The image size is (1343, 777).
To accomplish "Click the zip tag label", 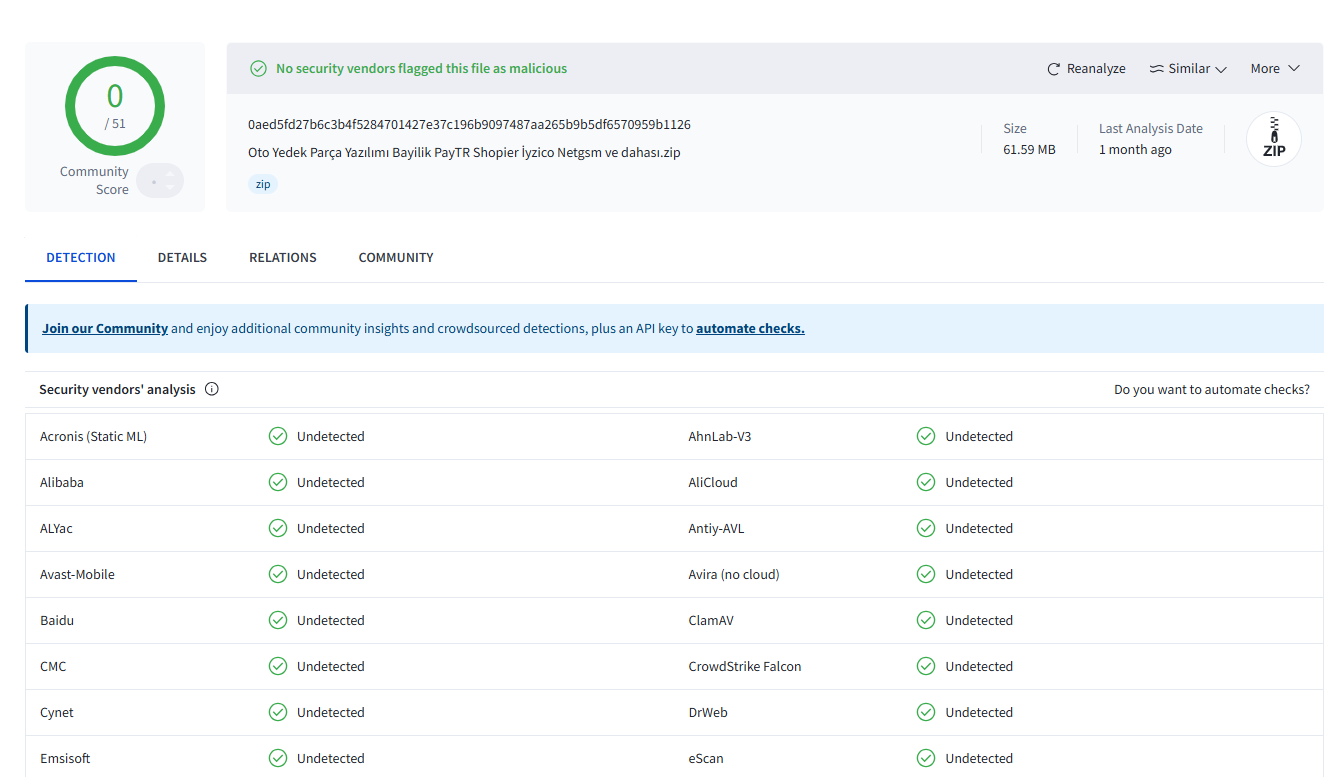I will (x=263, y=184).
